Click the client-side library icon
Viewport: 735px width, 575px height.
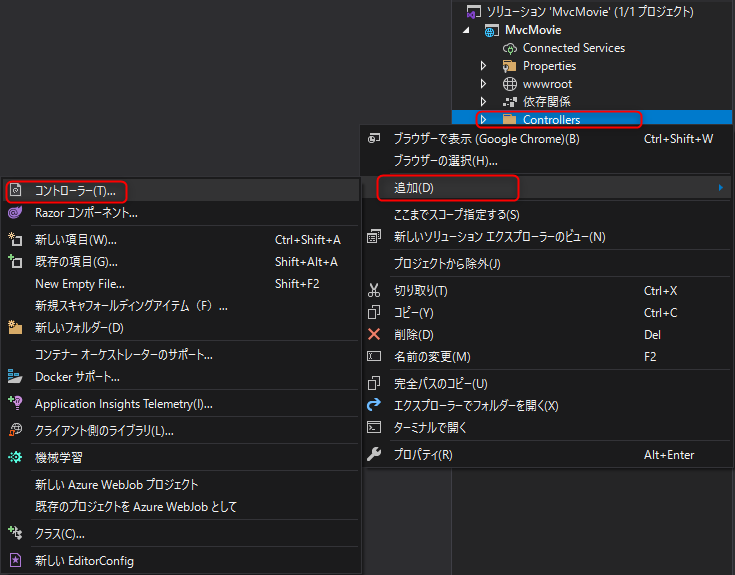[15, 430]
